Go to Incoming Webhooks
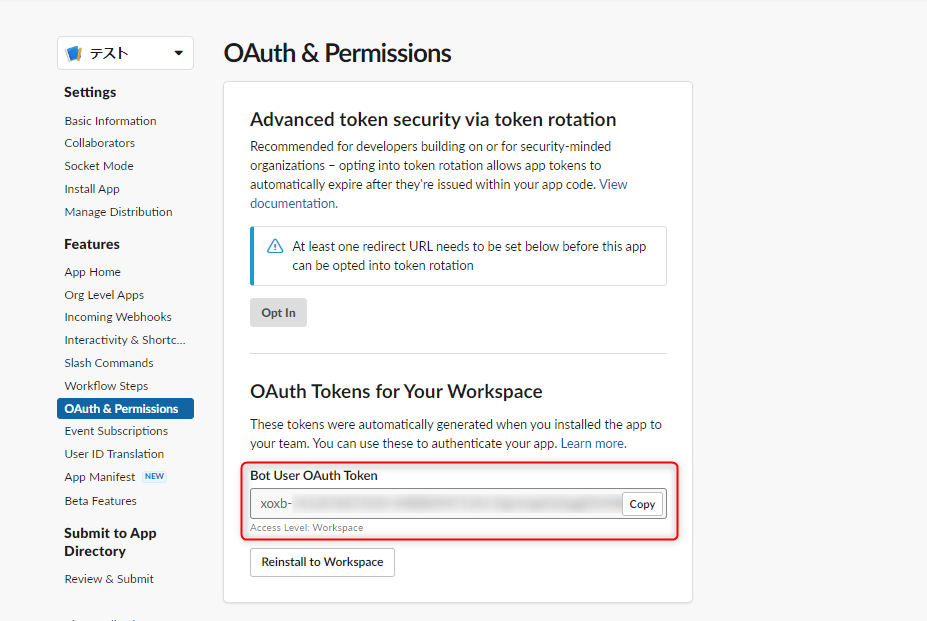This screenshot has width=927, height=621. pyautogui.click(x=117, y=316)
